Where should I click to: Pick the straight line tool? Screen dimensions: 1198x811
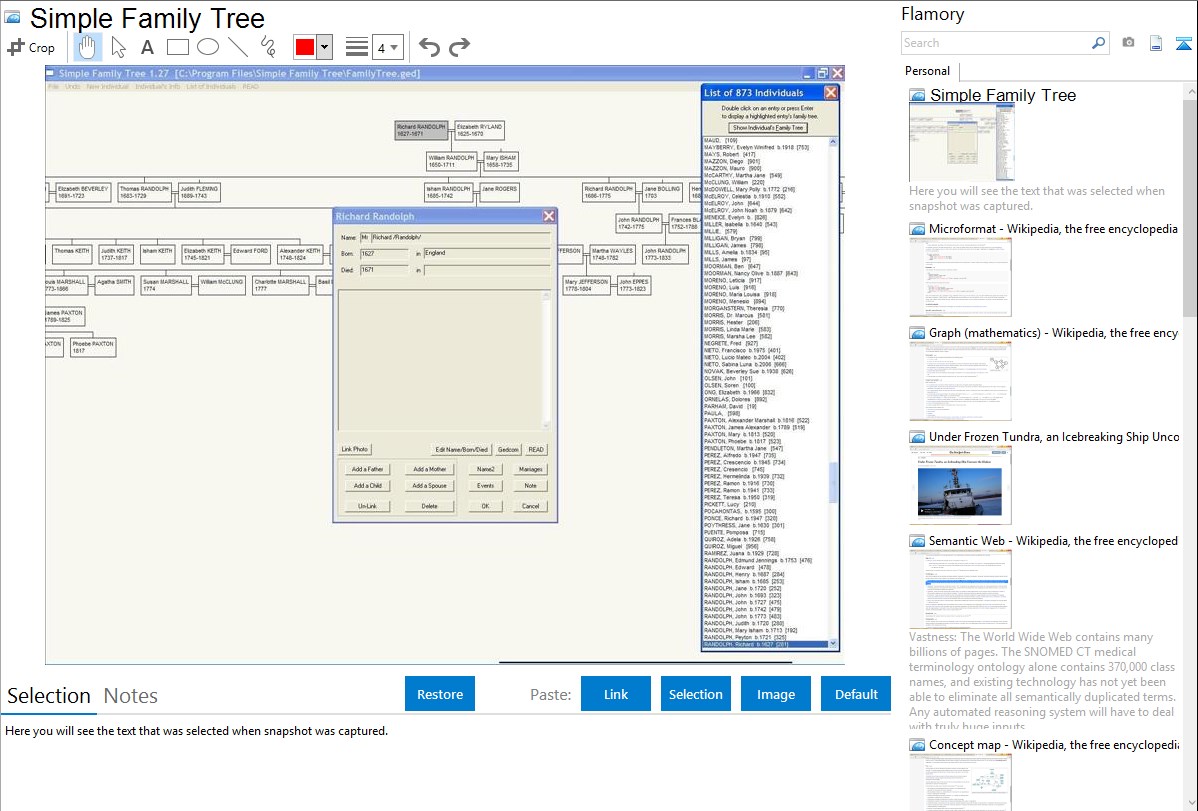pos(238,47)
